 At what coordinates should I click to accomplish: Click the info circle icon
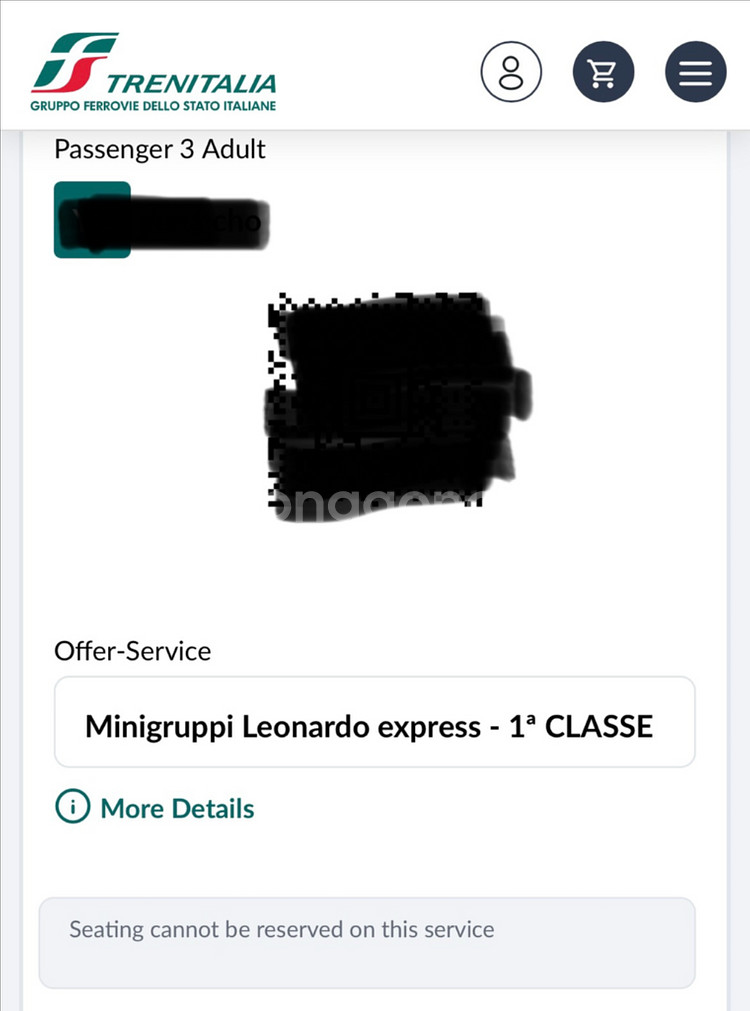(72, 808)
